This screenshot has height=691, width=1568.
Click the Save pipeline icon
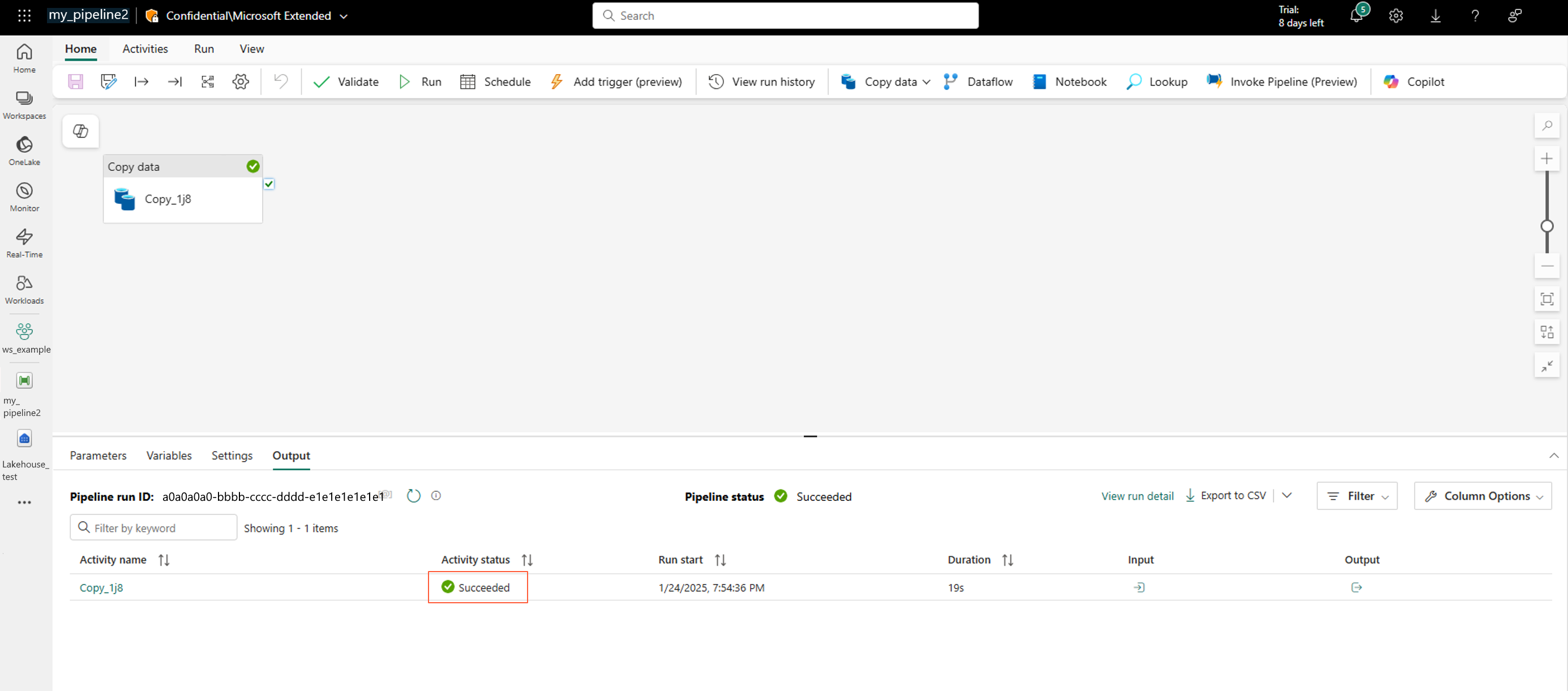coord(75,81)
